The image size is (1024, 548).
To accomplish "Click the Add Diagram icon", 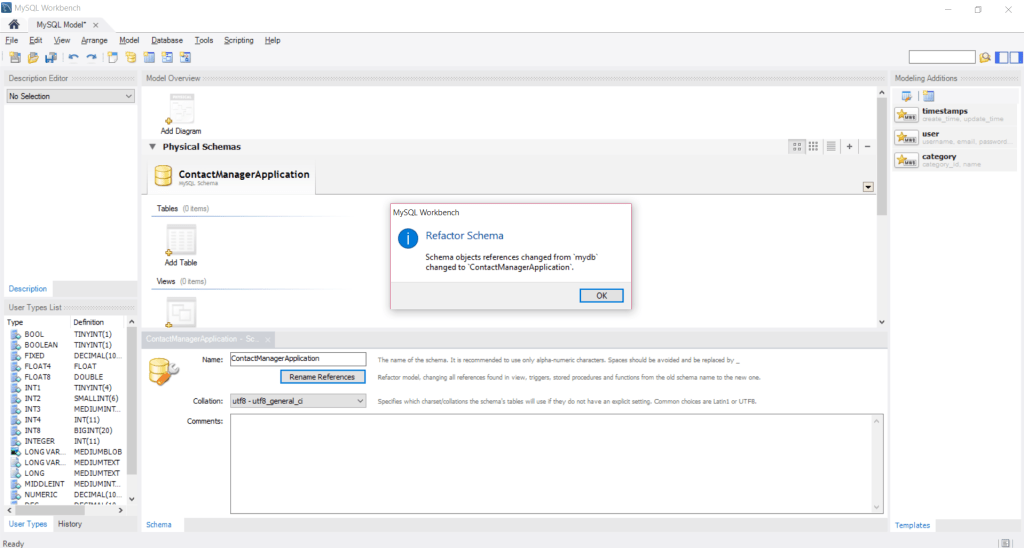I will point(181,109).
